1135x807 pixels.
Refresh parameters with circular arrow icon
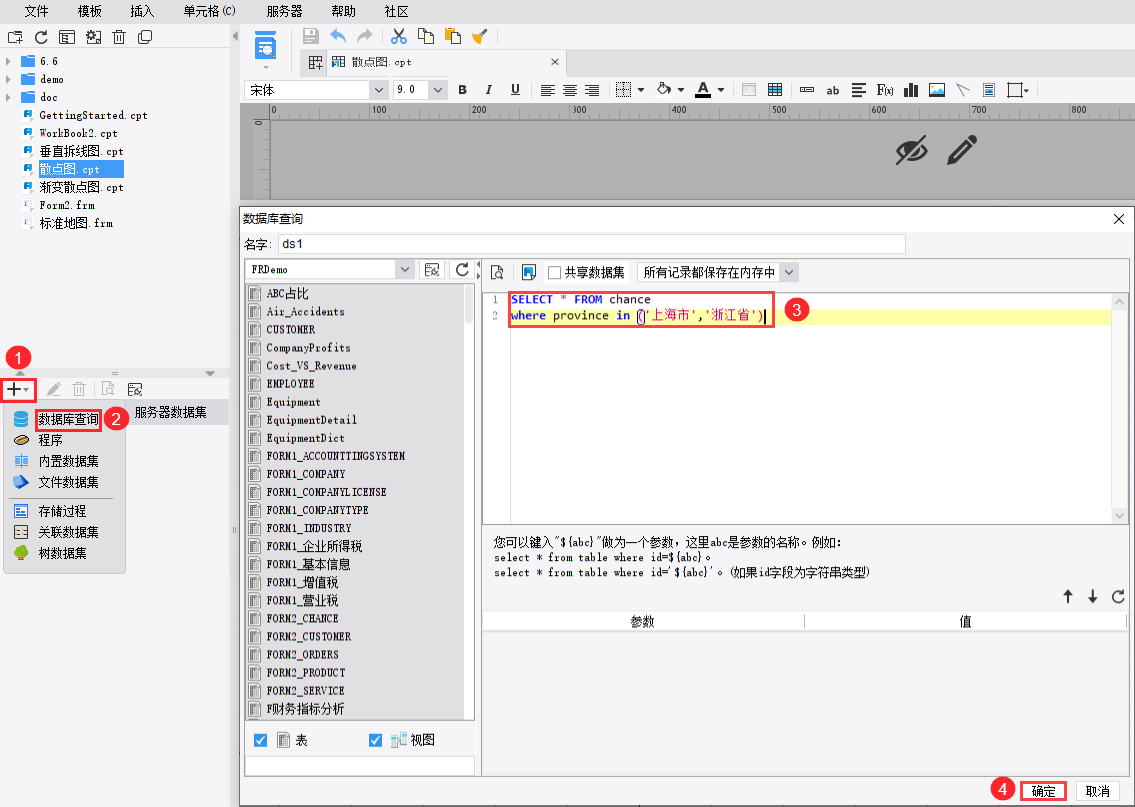(x=1118, y=596)
